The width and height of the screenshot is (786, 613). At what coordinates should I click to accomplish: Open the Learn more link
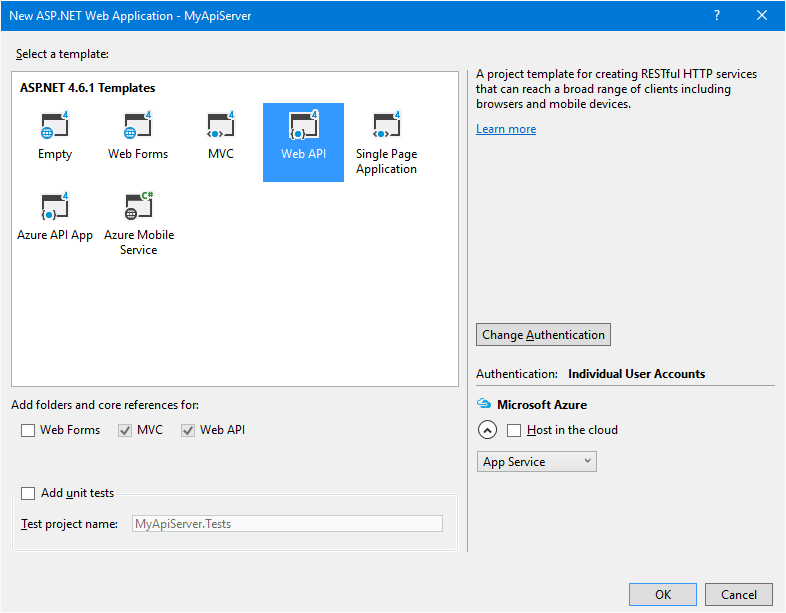coord(506,129)
